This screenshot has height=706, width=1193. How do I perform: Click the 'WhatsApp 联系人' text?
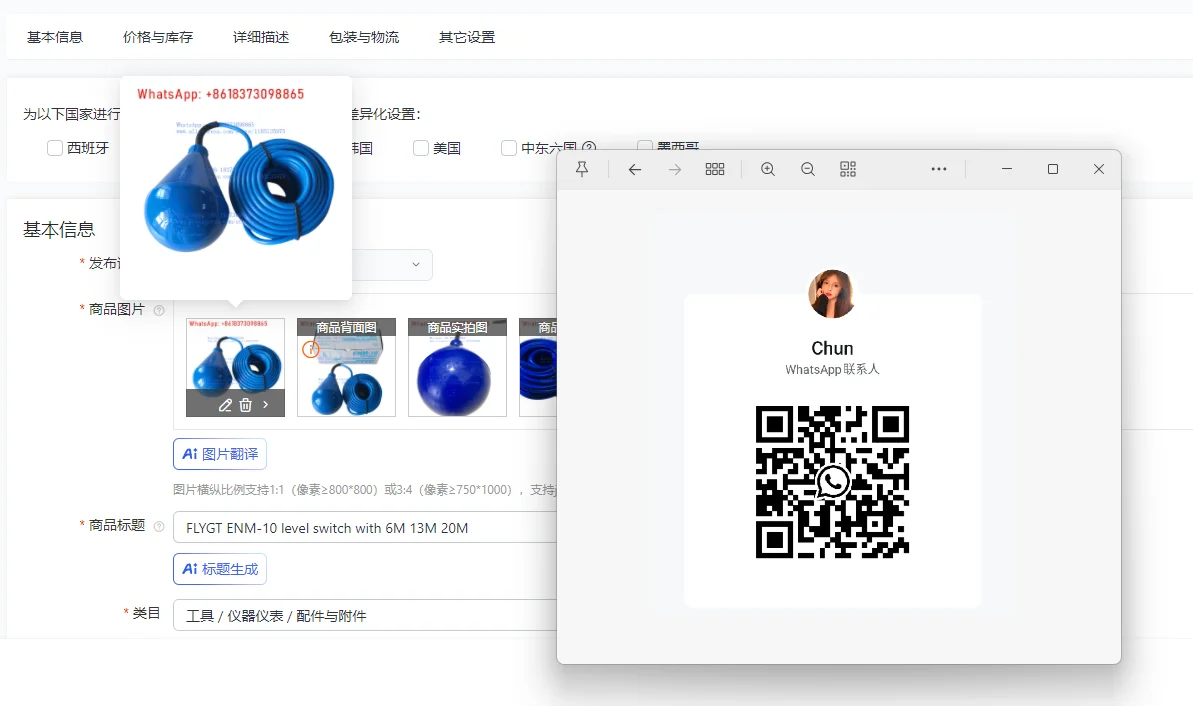832,369
